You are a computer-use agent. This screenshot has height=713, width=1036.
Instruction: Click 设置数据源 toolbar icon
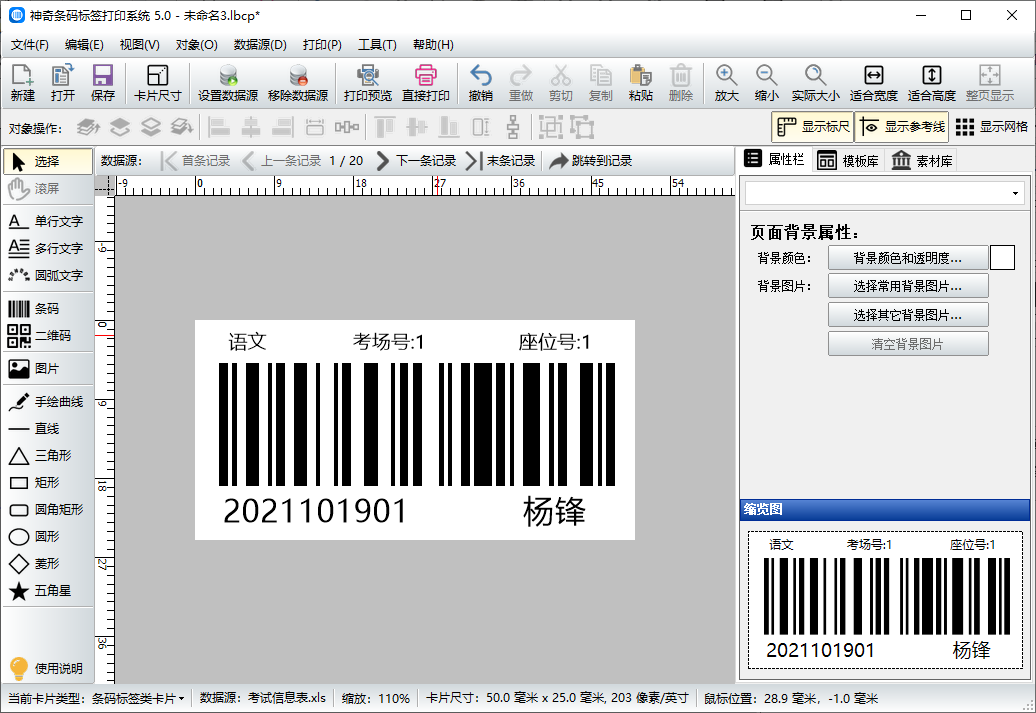(228, 83)
